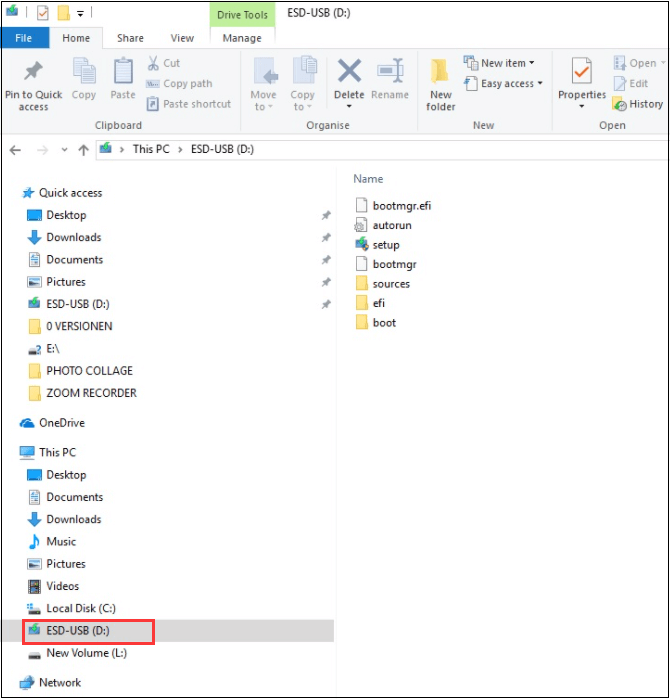Click ESD-USB (D:) in address breadcrumb
The width and height of the screenshot is (670, 699).
(222, 149)
